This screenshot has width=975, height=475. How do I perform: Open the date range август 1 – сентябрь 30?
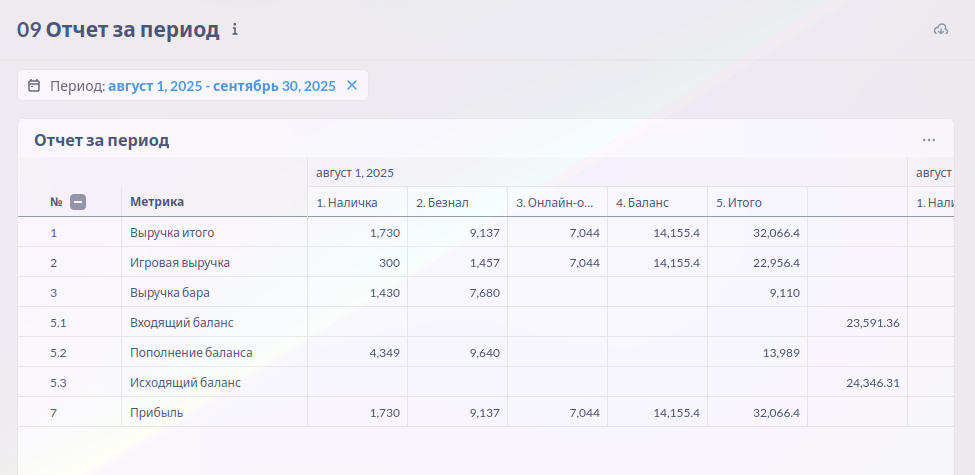tap(221, 86)
